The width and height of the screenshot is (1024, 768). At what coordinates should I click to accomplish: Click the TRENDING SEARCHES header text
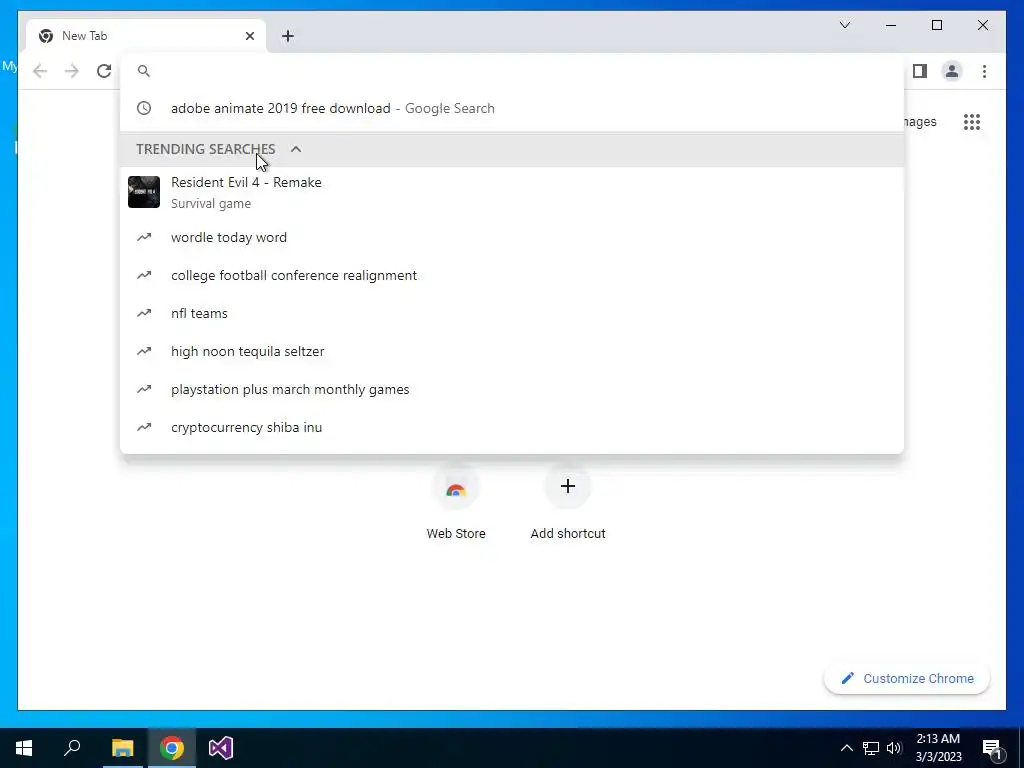click(x=206, y=149)
